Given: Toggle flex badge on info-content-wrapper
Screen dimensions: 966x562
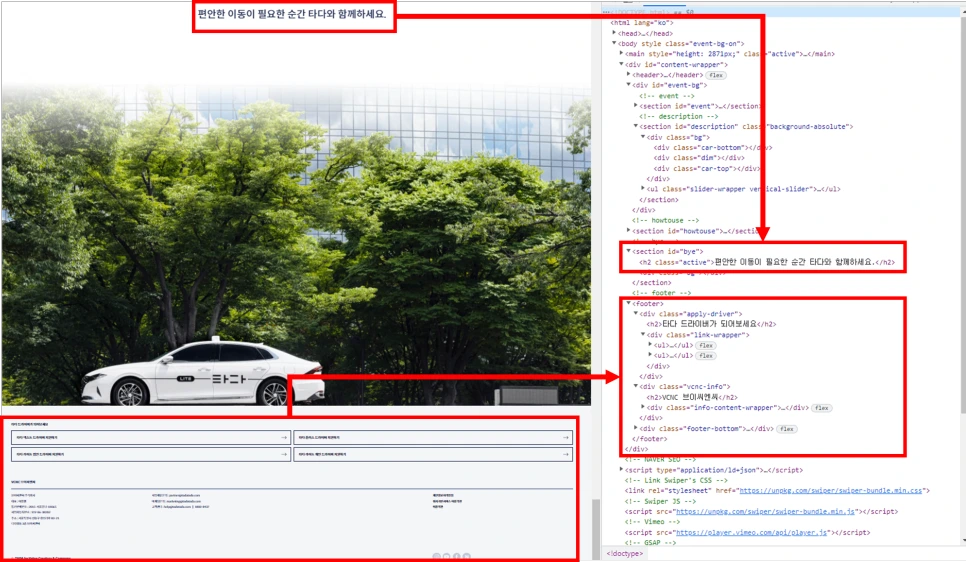Looking at the screenshot, I should [x=821, y=408].
